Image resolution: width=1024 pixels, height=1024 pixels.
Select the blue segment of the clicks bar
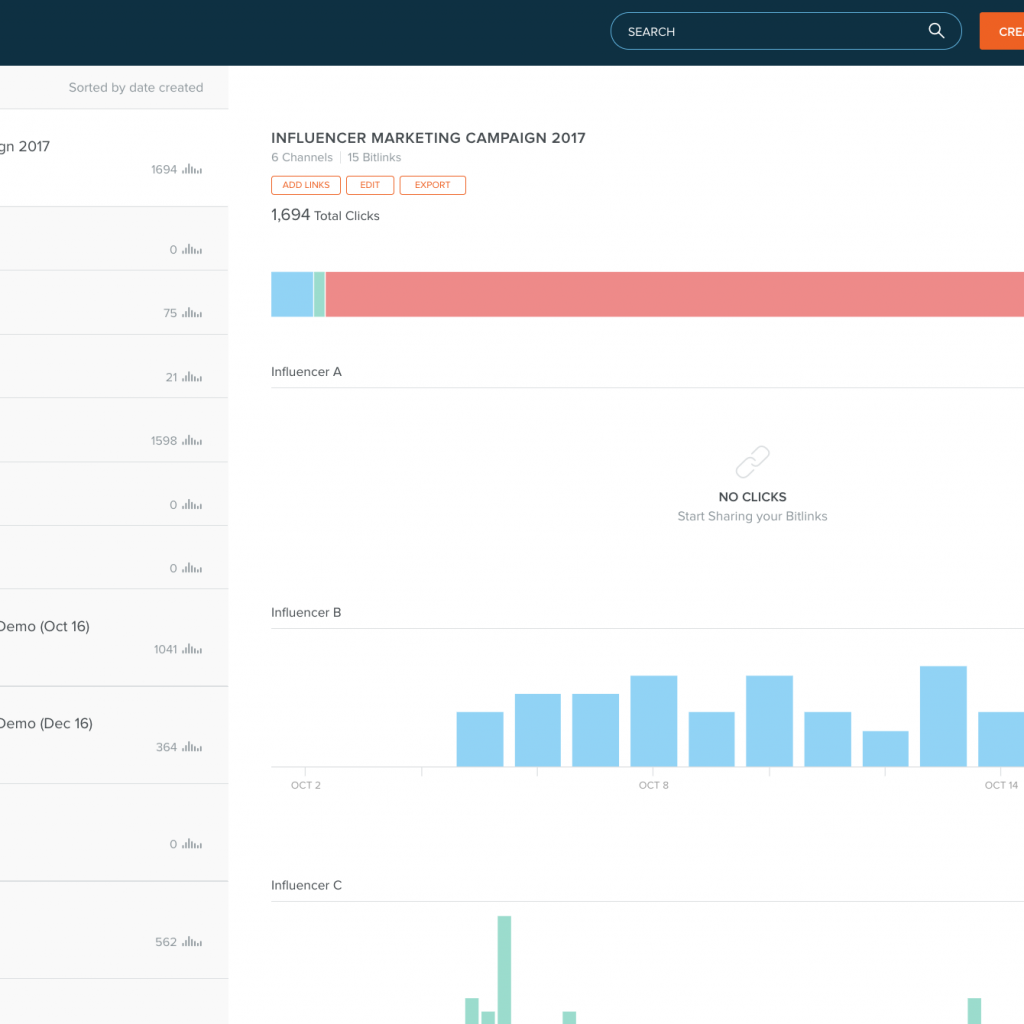(x=292, y=295)
